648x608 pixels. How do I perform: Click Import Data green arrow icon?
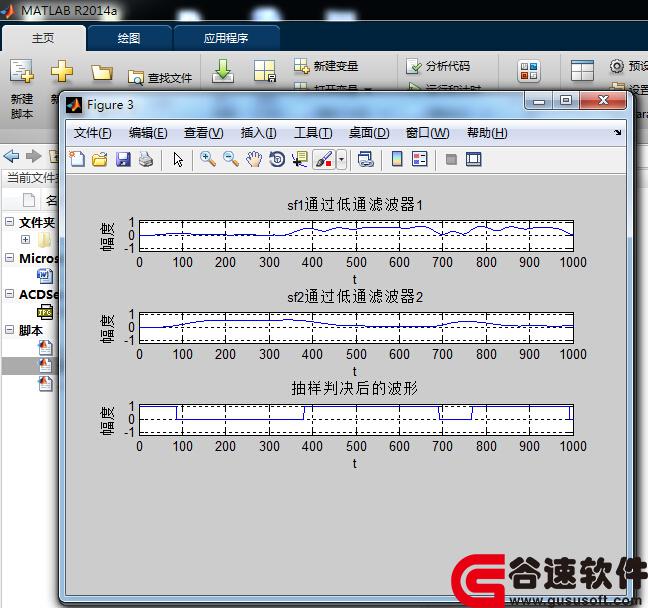(x=223, y=71)
